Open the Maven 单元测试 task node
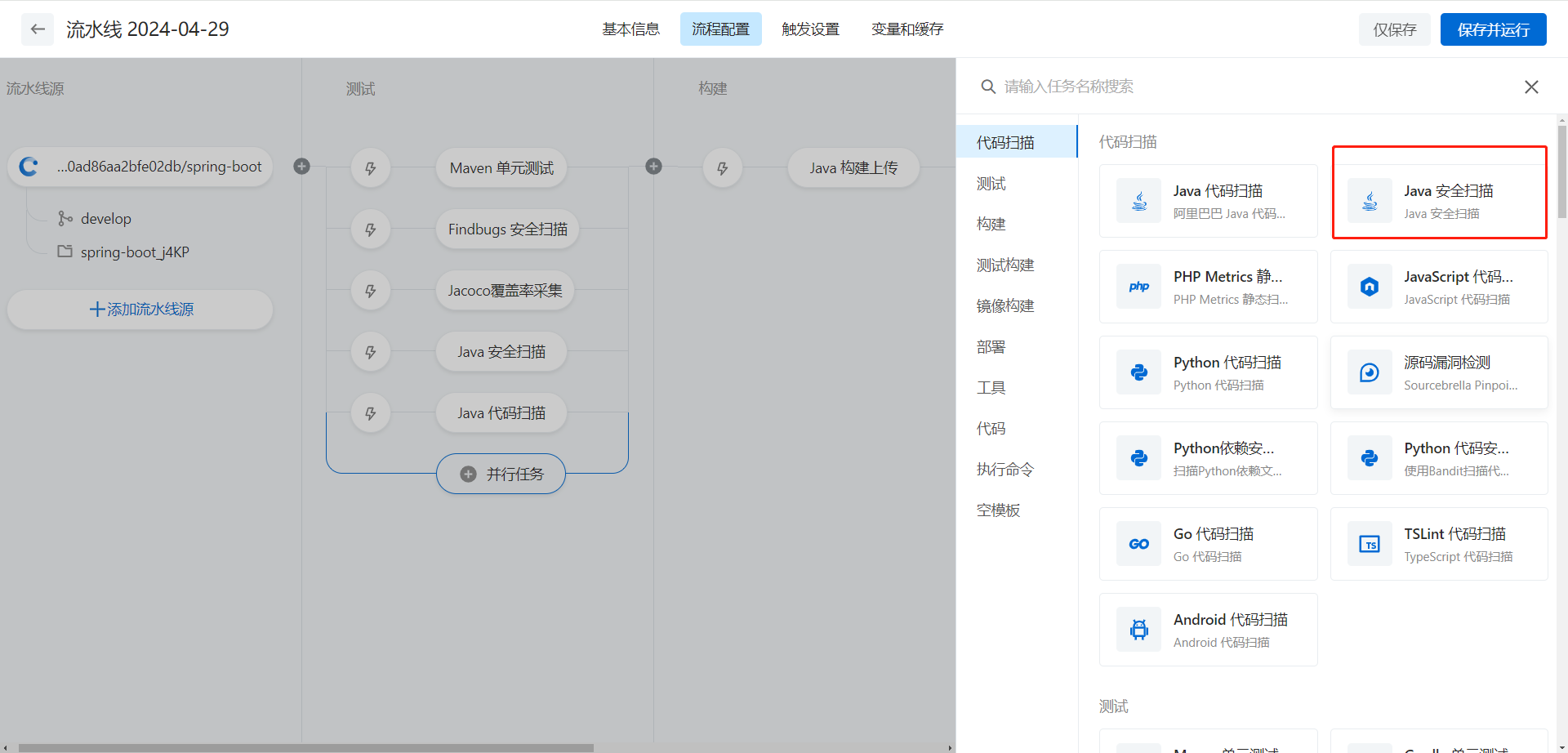The height and width of the screenshot is (753, 1568). pyautogui.click(x=501, y=168)
